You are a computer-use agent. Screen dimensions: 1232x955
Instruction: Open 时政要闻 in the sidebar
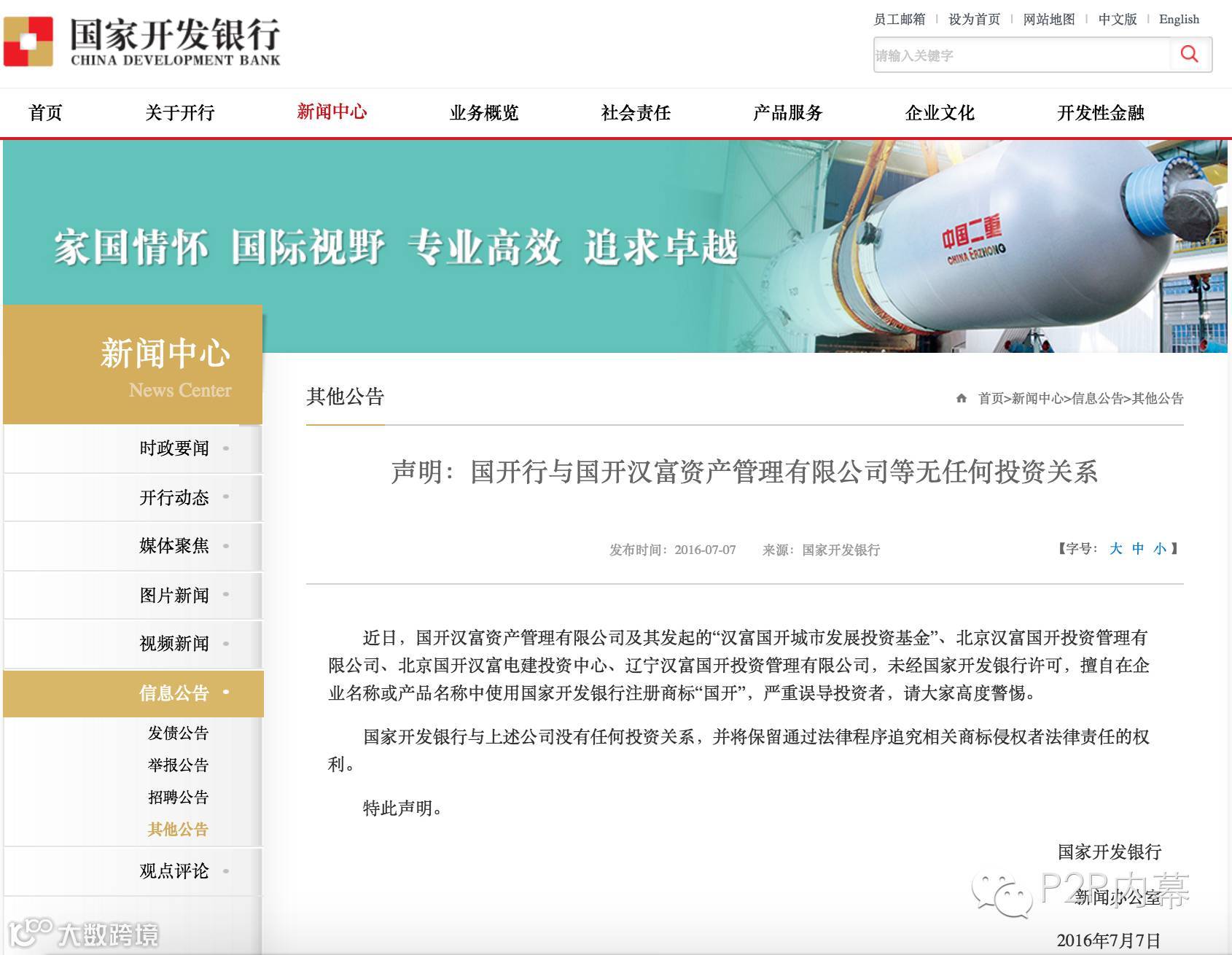tap(133, 448)
